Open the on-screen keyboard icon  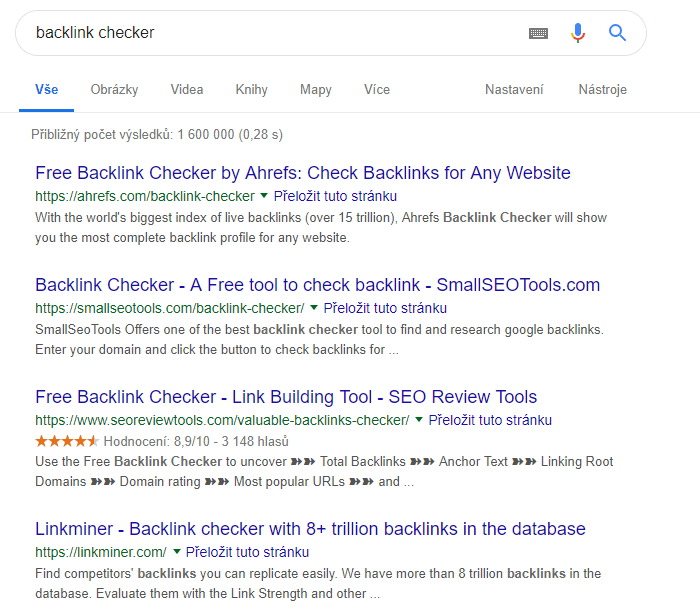[x=538, y=33]
